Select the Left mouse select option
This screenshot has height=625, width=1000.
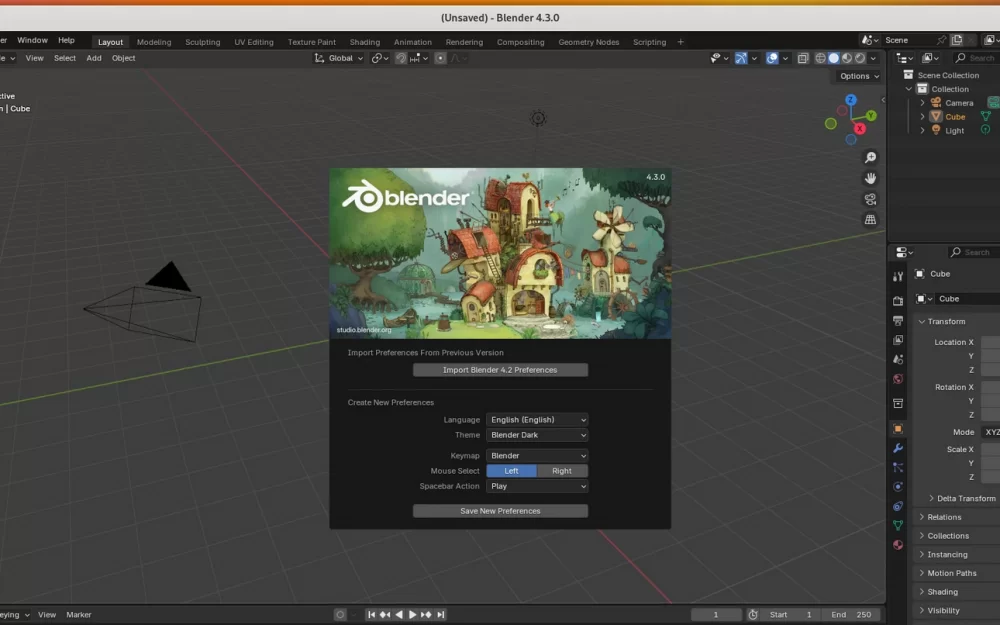point(512,470)
